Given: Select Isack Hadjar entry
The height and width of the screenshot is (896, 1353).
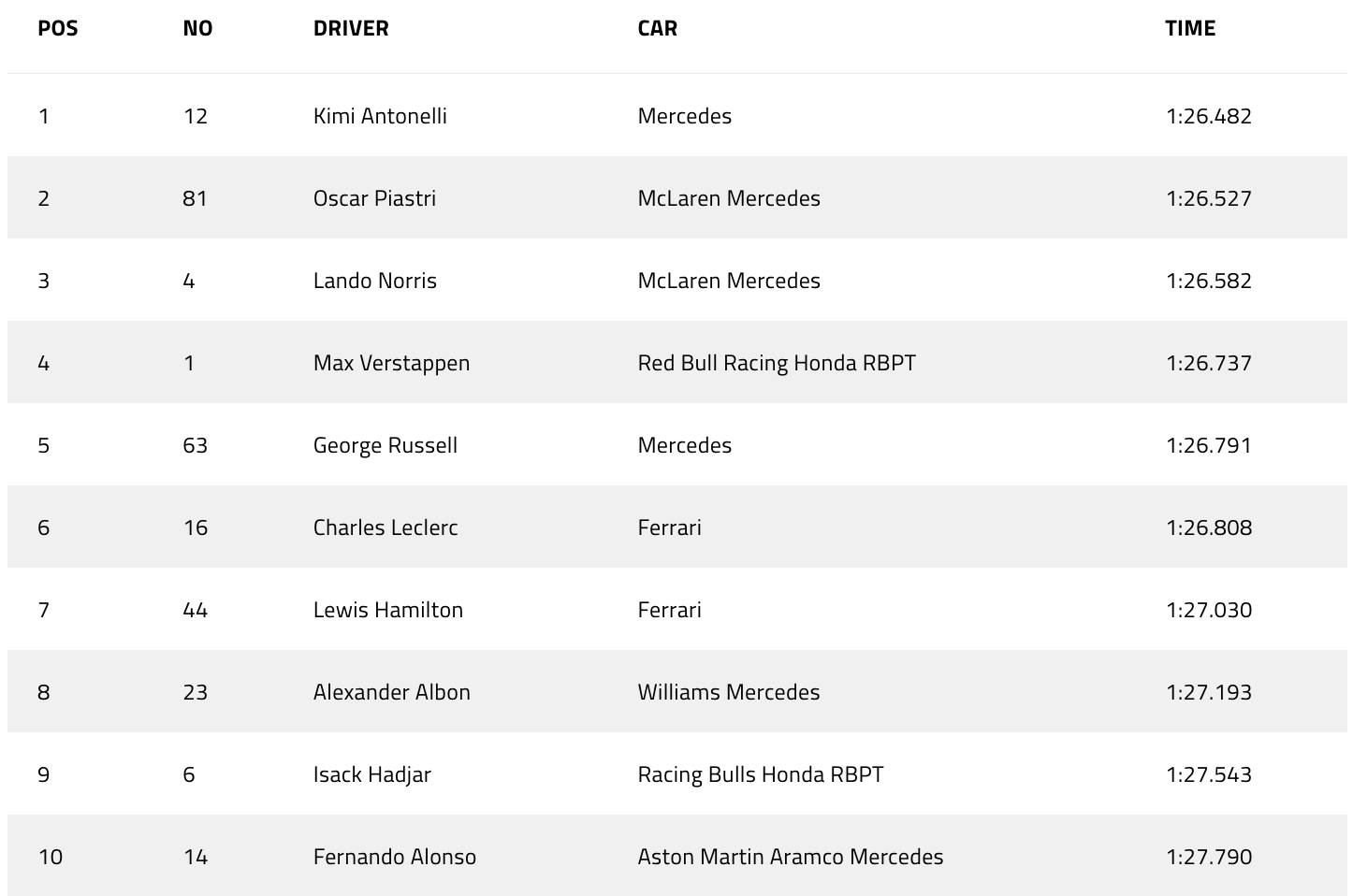Looking at the screenshot, I should [x=372, y=774].
